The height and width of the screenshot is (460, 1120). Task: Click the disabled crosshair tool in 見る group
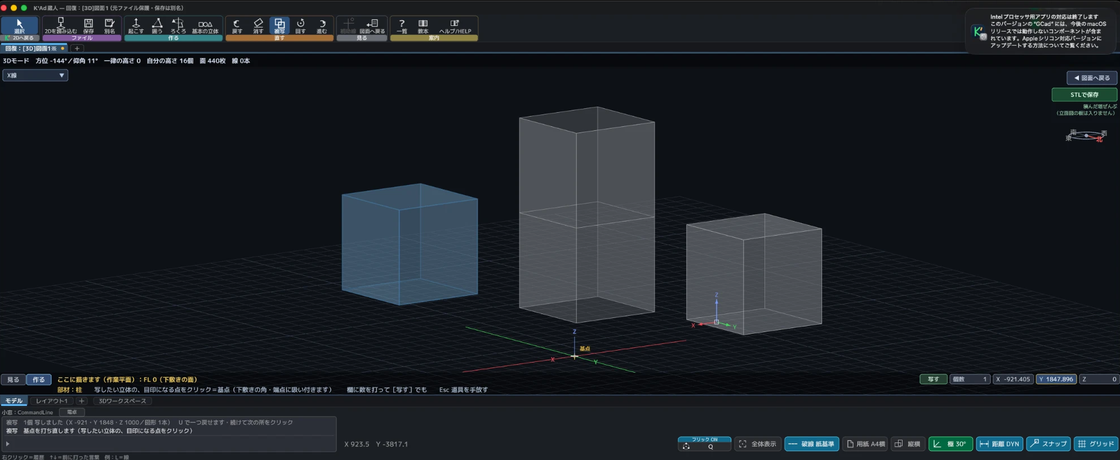click(x=348, y=26)
